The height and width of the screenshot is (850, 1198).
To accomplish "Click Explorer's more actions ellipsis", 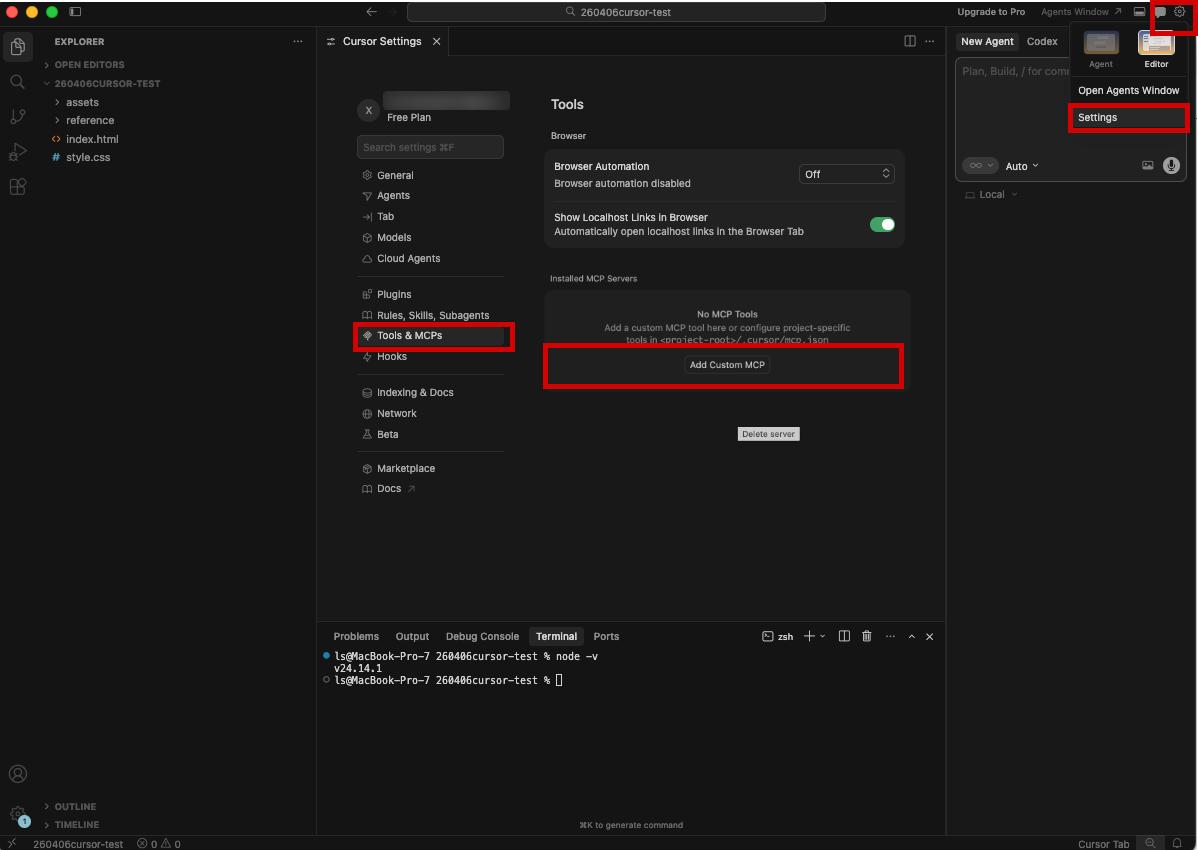I will click(x=297, y=41).
